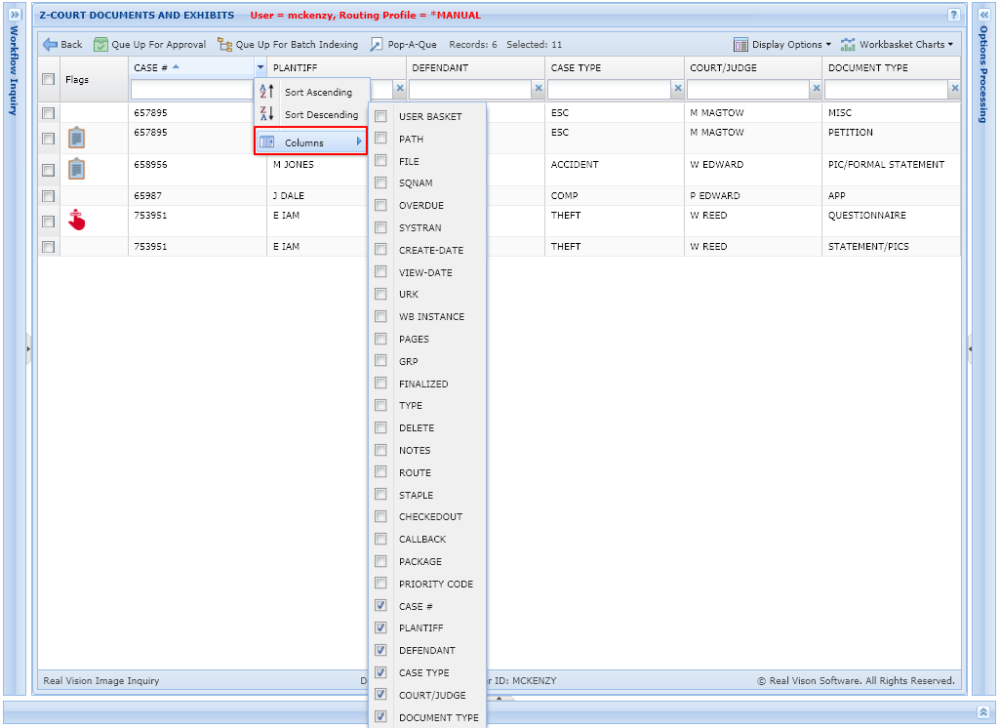The height and width of the screenshot is (728, 1000).
Task: Open the CASE # column header dropdown arrow
Action: point(260,67)
